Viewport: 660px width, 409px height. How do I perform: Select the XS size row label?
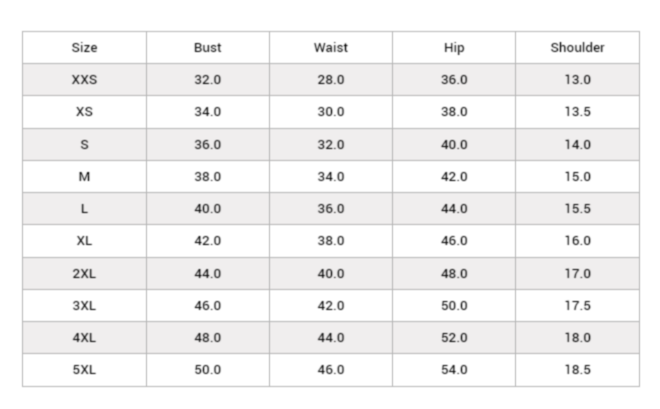(84, 112)
